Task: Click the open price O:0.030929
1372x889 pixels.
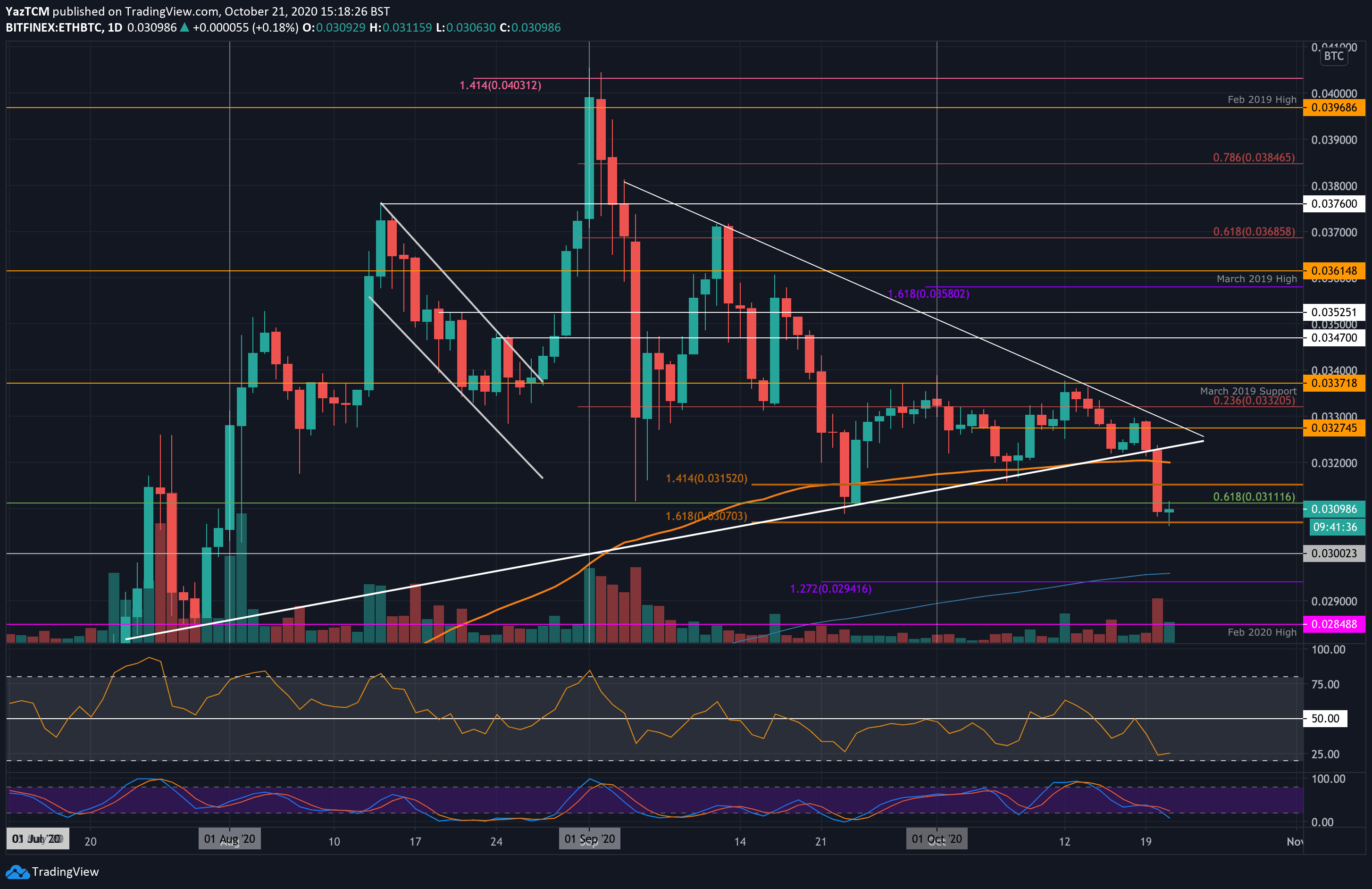Action: tap(334, 28)
